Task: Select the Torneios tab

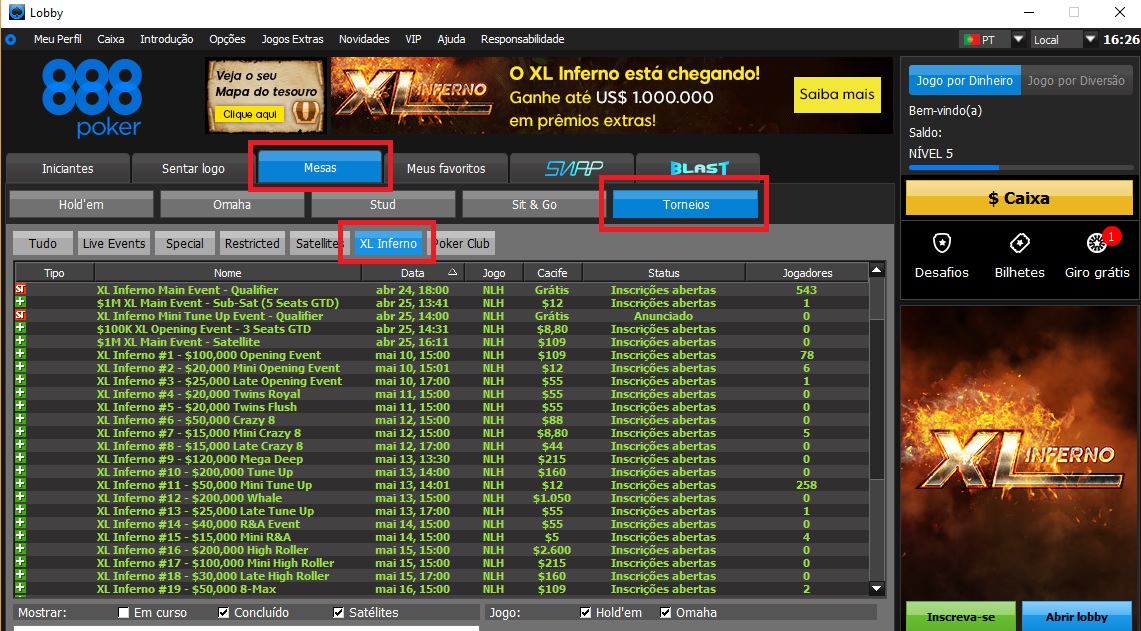Action: [685, 205]
